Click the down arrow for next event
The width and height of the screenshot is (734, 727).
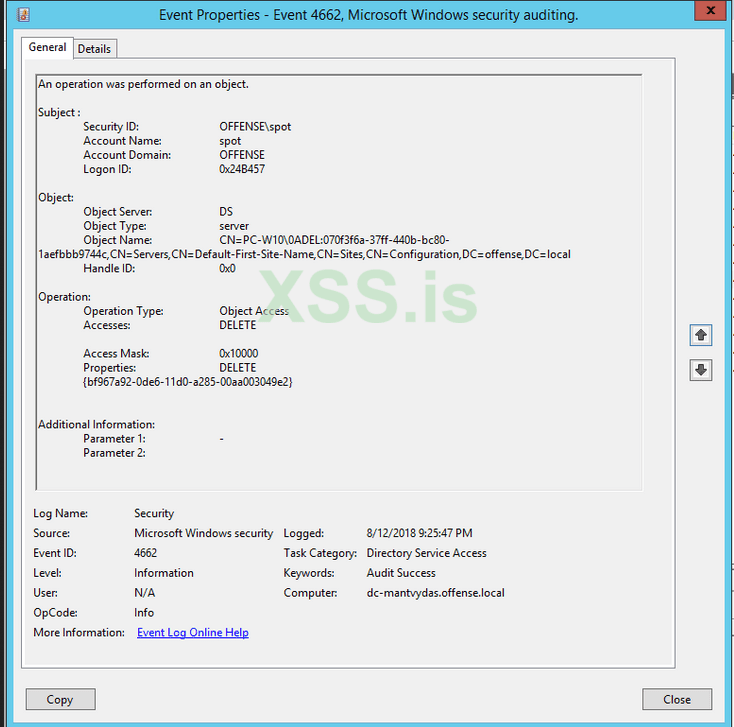(x=700, y=370)
